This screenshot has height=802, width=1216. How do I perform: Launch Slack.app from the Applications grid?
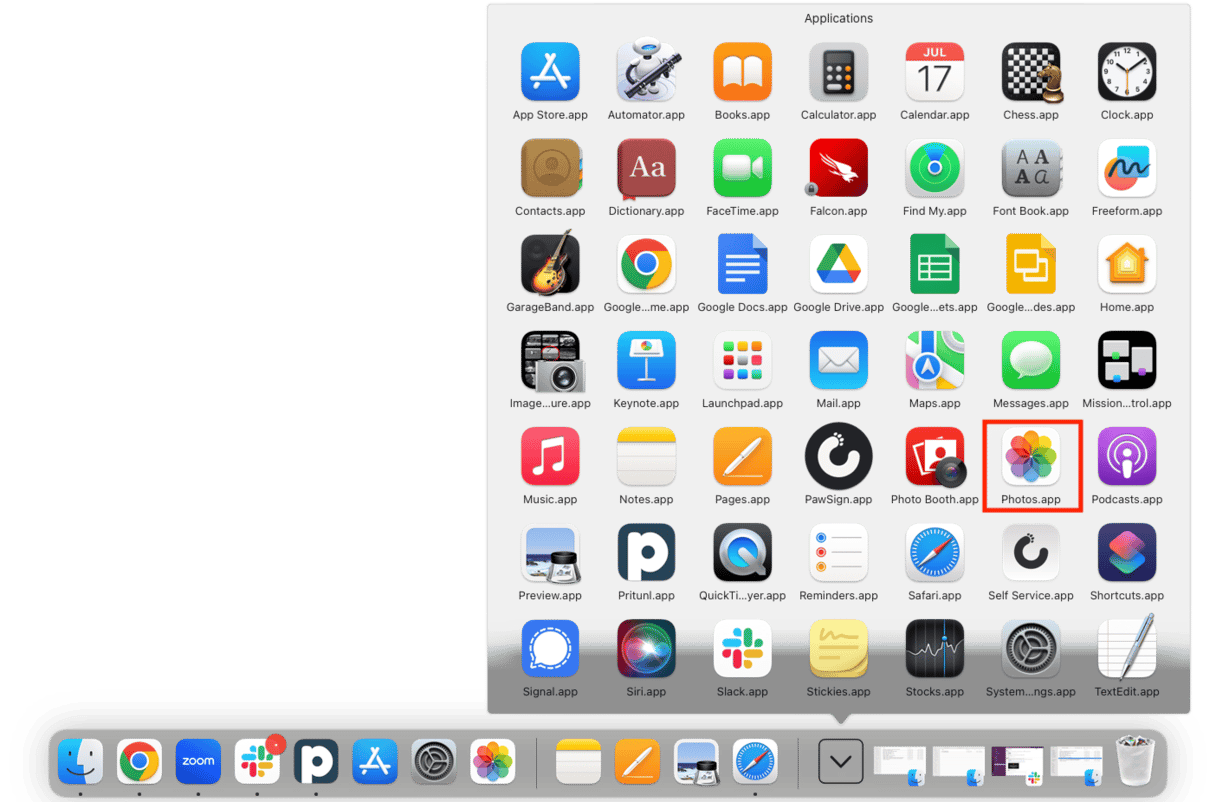point(742,648)
